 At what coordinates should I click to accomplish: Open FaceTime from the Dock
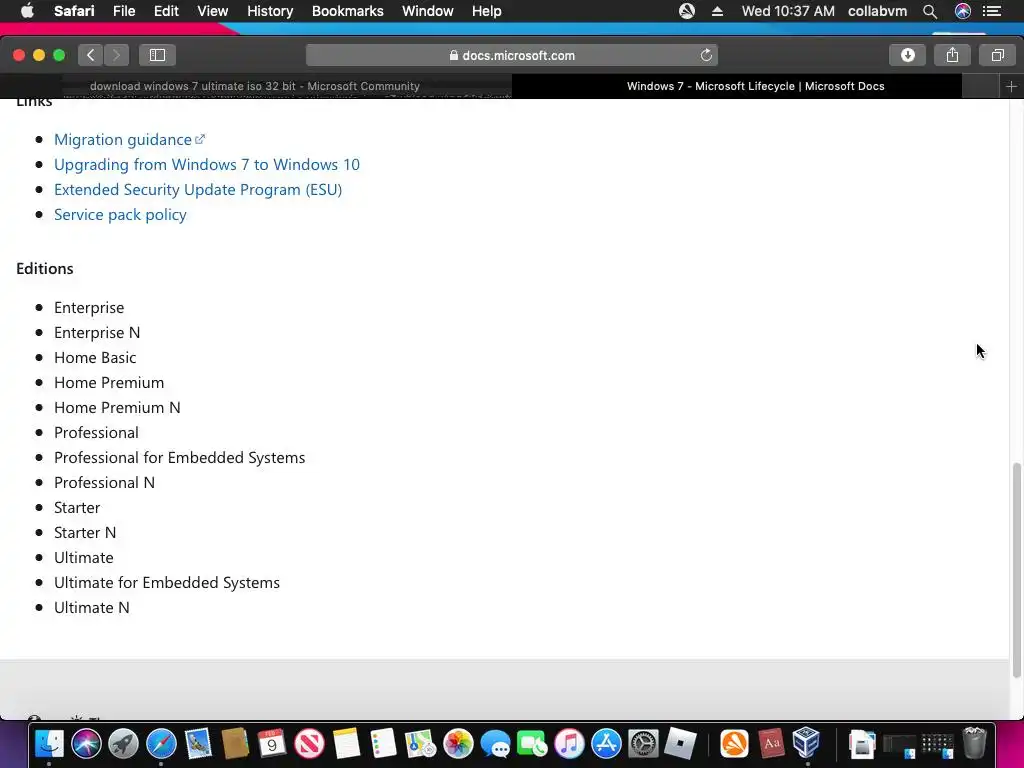532,743
